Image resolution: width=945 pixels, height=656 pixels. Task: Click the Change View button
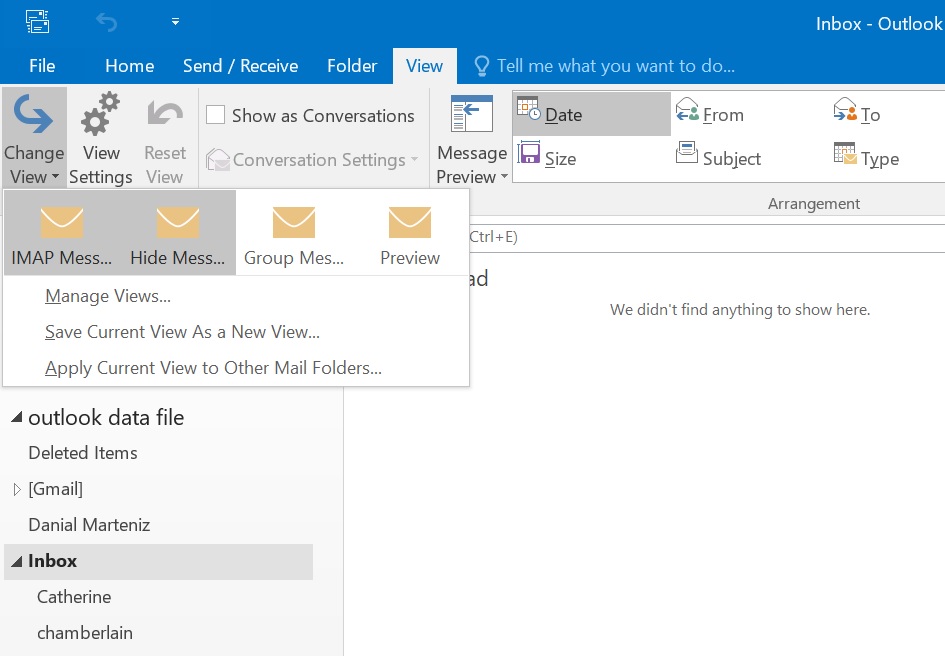34,138
